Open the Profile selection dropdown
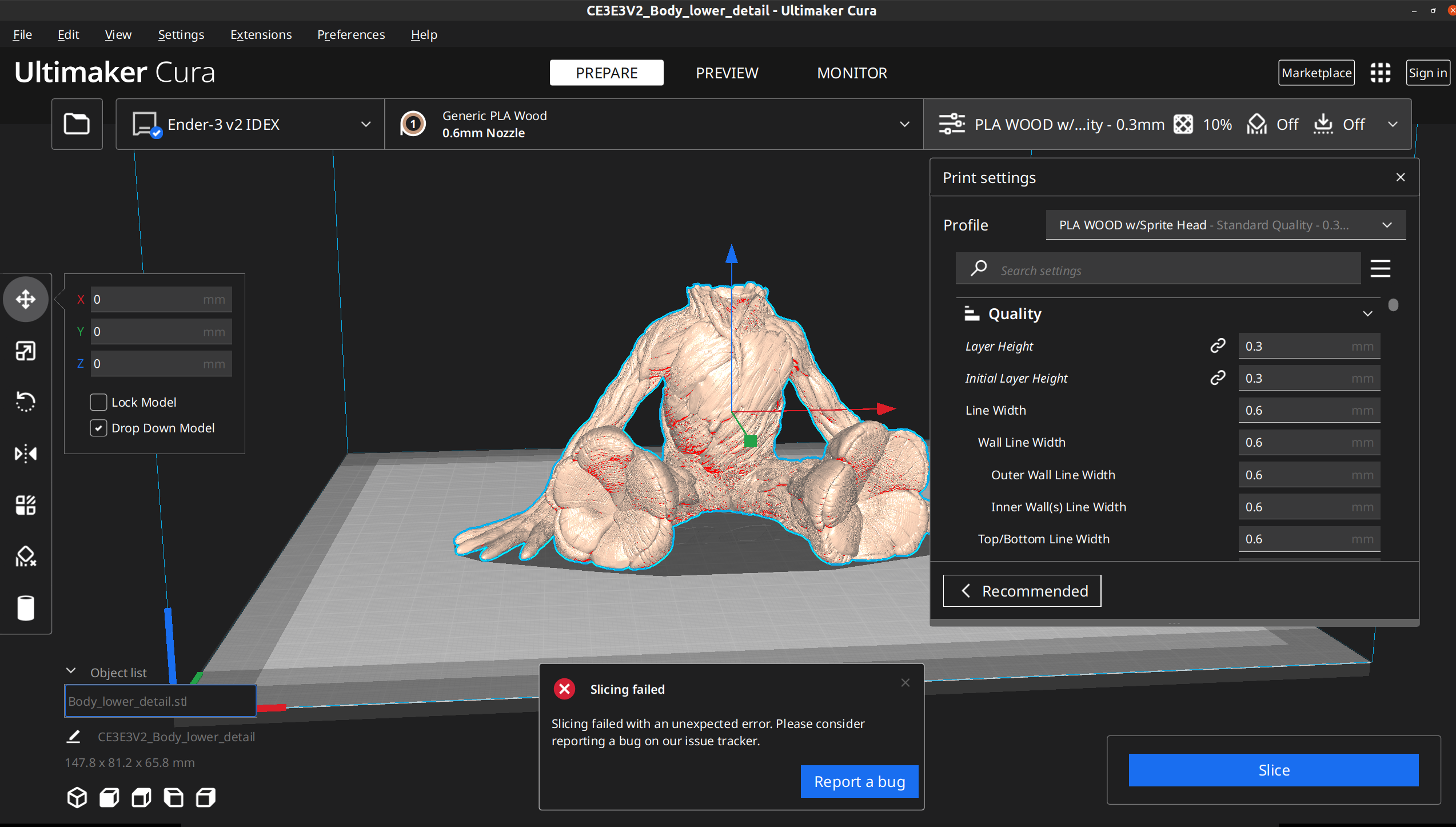The width and height of the screenshot is (1456, 827). tap(1225, 225)
